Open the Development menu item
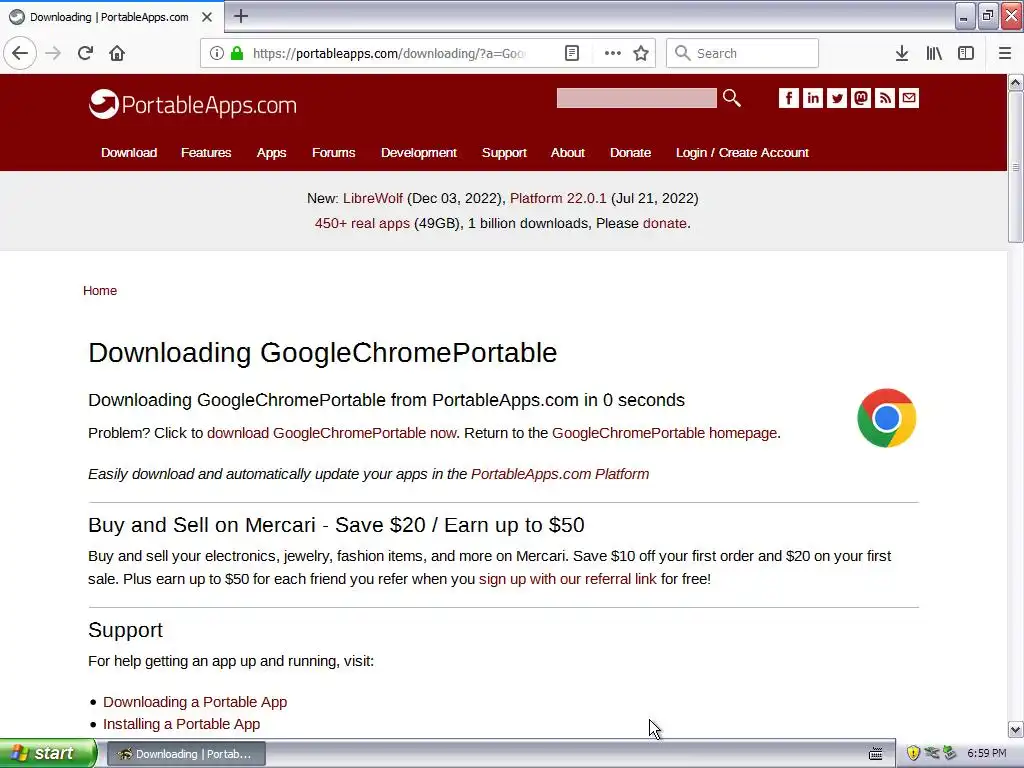Image resolution: width=1024 pixels, height=768 pixels. click(x=419, y=152)
